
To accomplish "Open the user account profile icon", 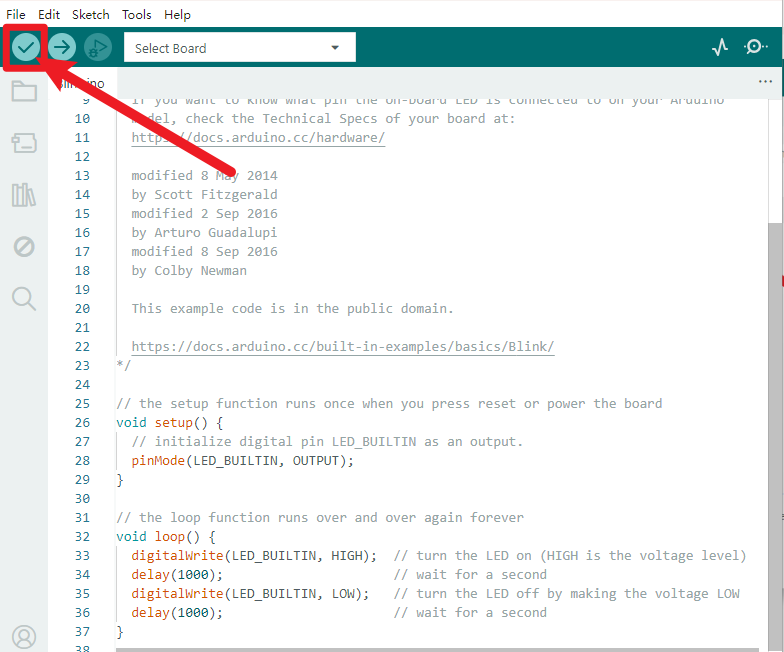I will pyautogui.click(x=24, y=637).
